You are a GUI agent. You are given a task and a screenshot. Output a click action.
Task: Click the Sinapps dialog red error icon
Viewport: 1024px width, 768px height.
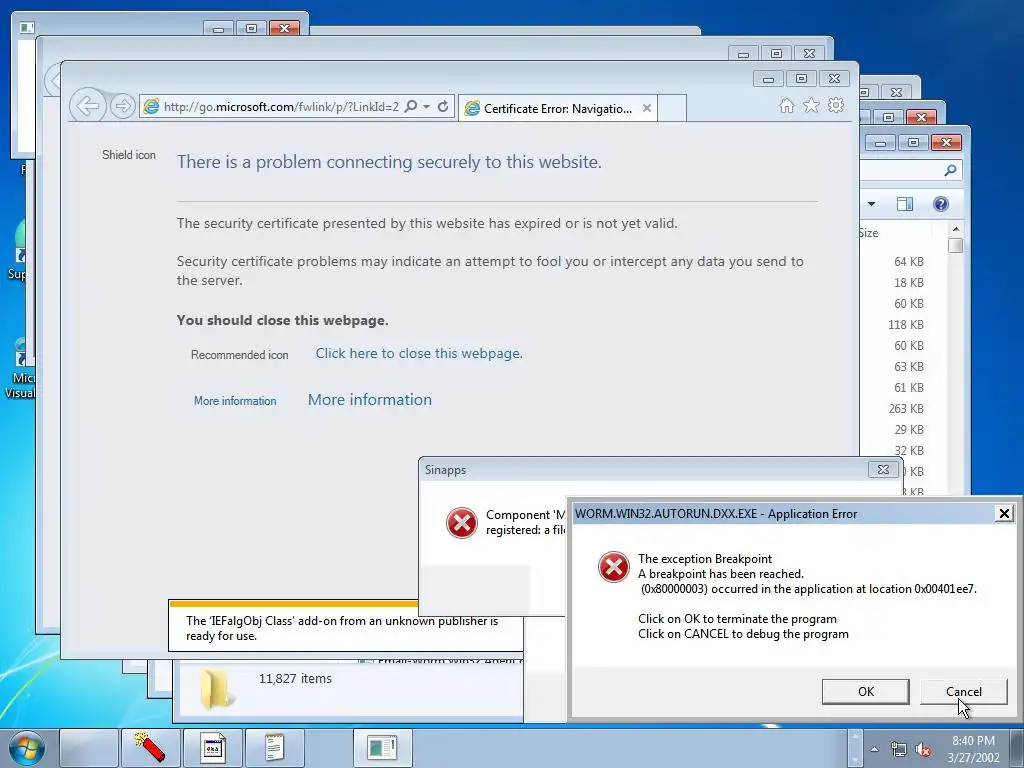point(462,523)
